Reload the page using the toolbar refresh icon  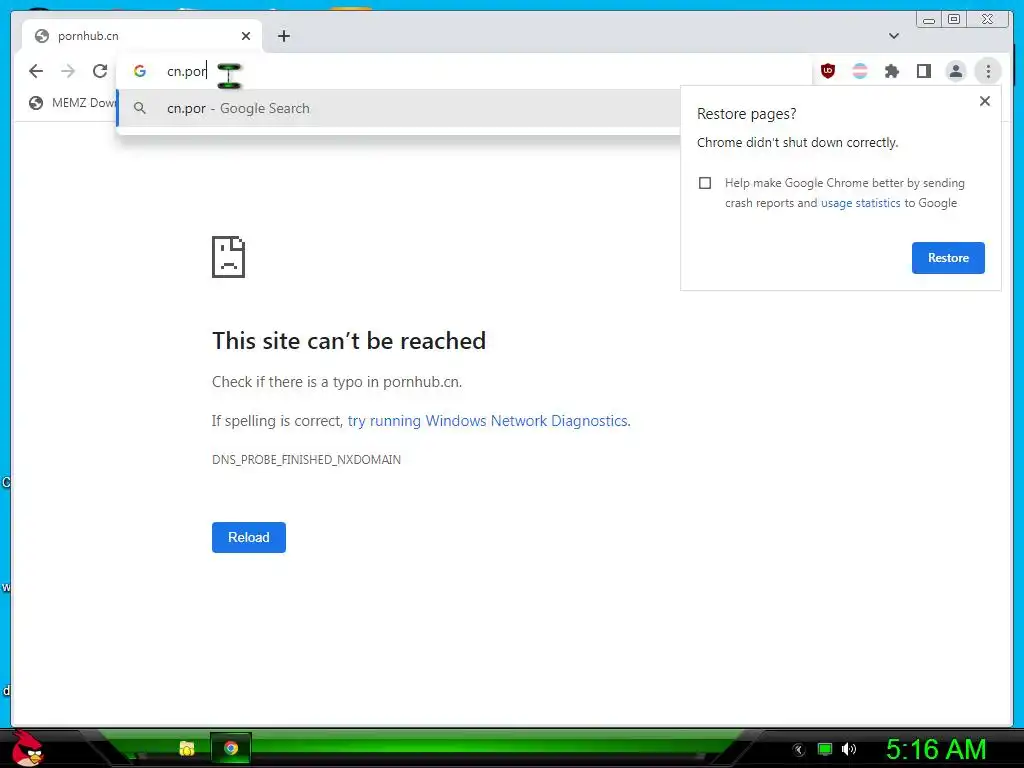pos(100,71)
